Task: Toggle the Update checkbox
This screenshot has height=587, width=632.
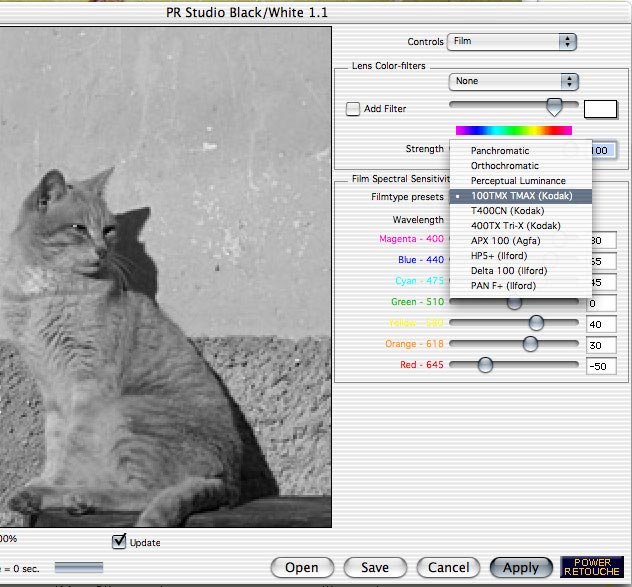Action: click(x=120, y=542)
